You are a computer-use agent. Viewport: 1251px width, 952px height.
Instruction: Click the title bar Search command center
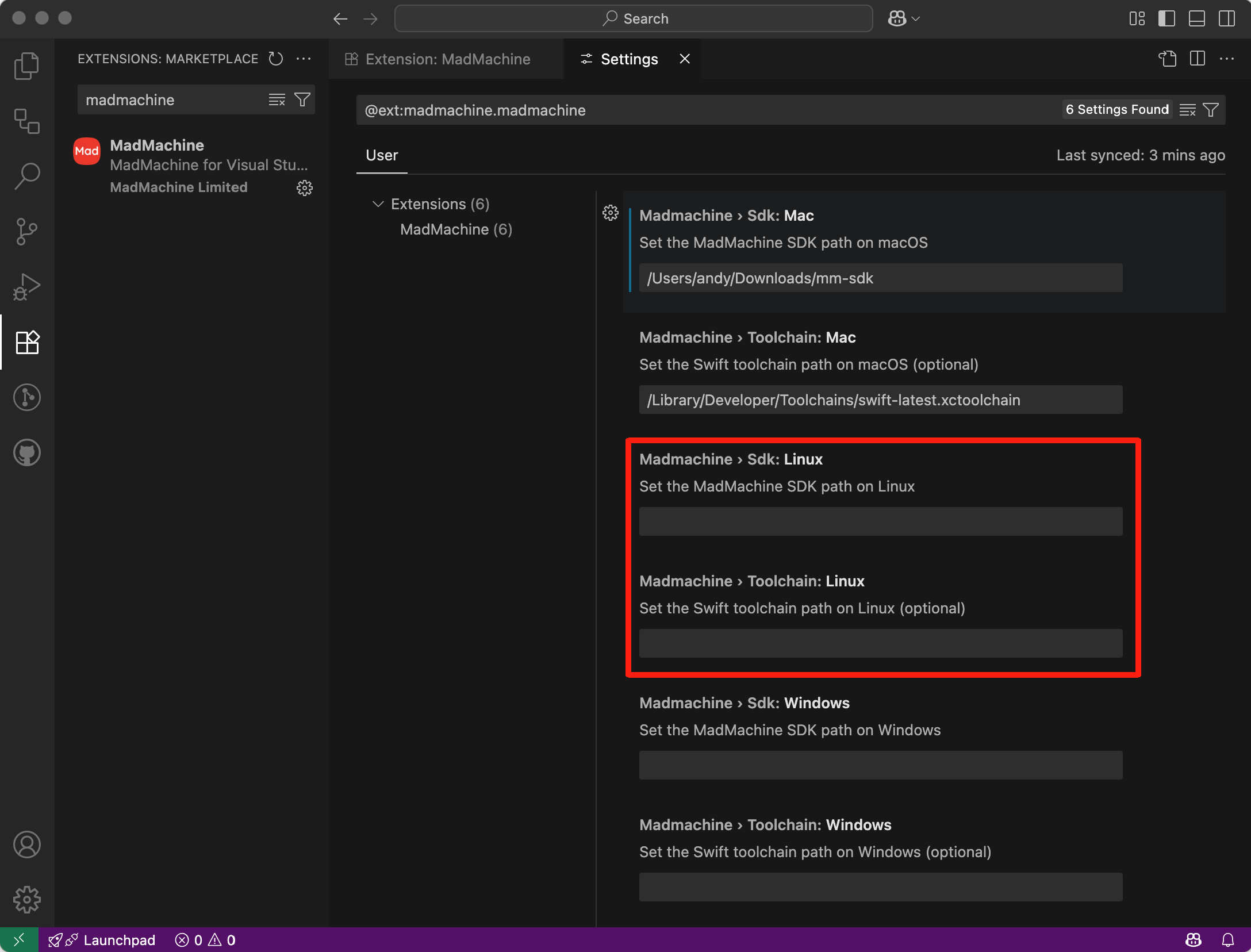634,19
